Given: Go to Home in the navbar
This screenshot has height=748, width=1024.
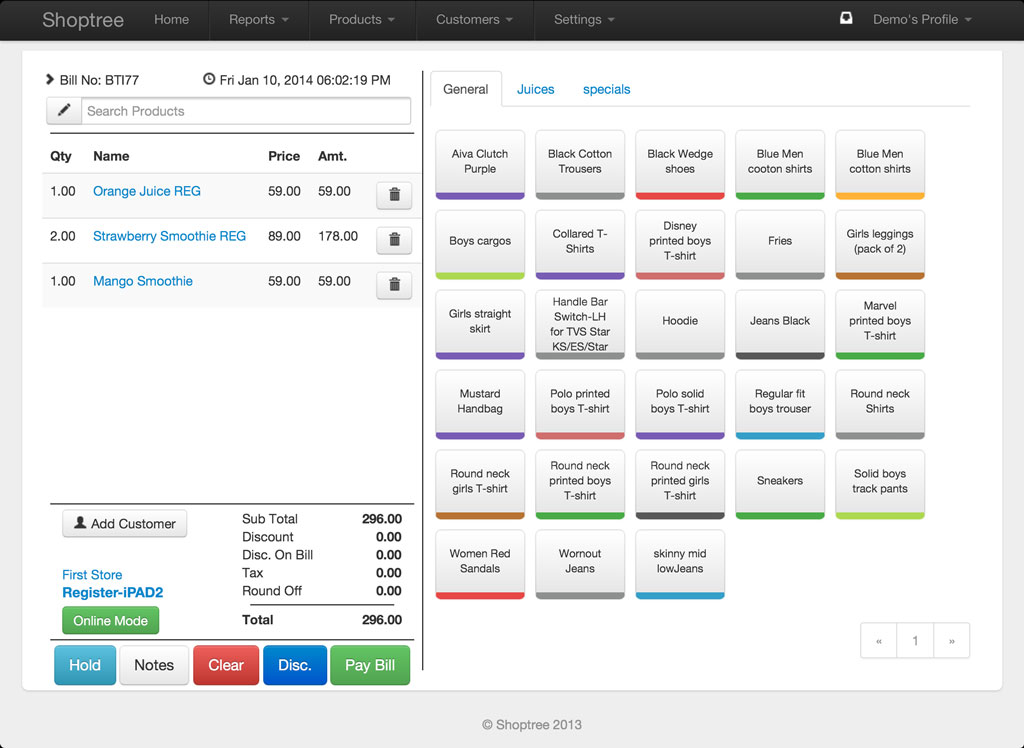Looking at the screenshot, I should [172, 20].
